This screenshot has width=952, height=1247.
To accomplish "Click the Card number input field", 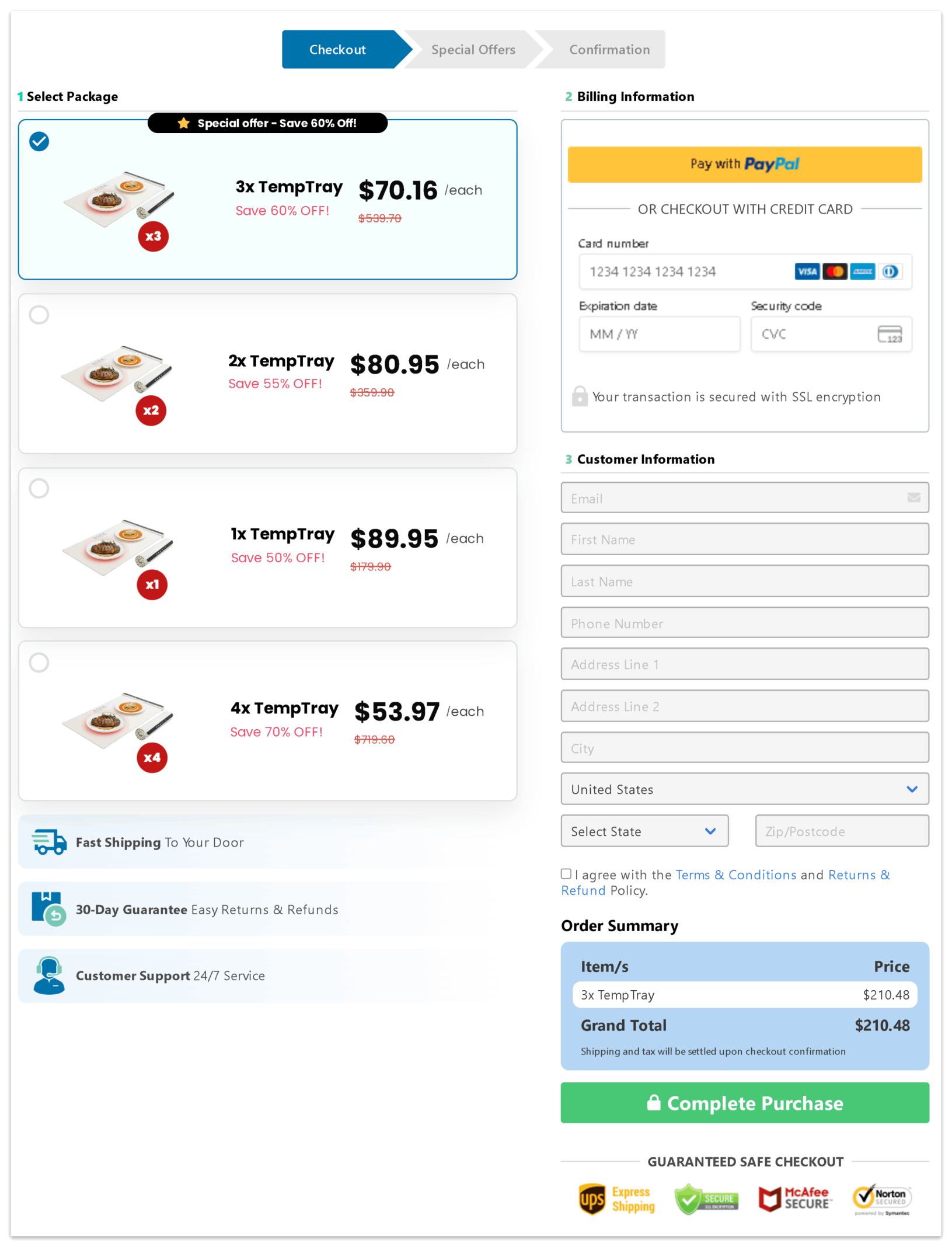I will tap(671, 271).
